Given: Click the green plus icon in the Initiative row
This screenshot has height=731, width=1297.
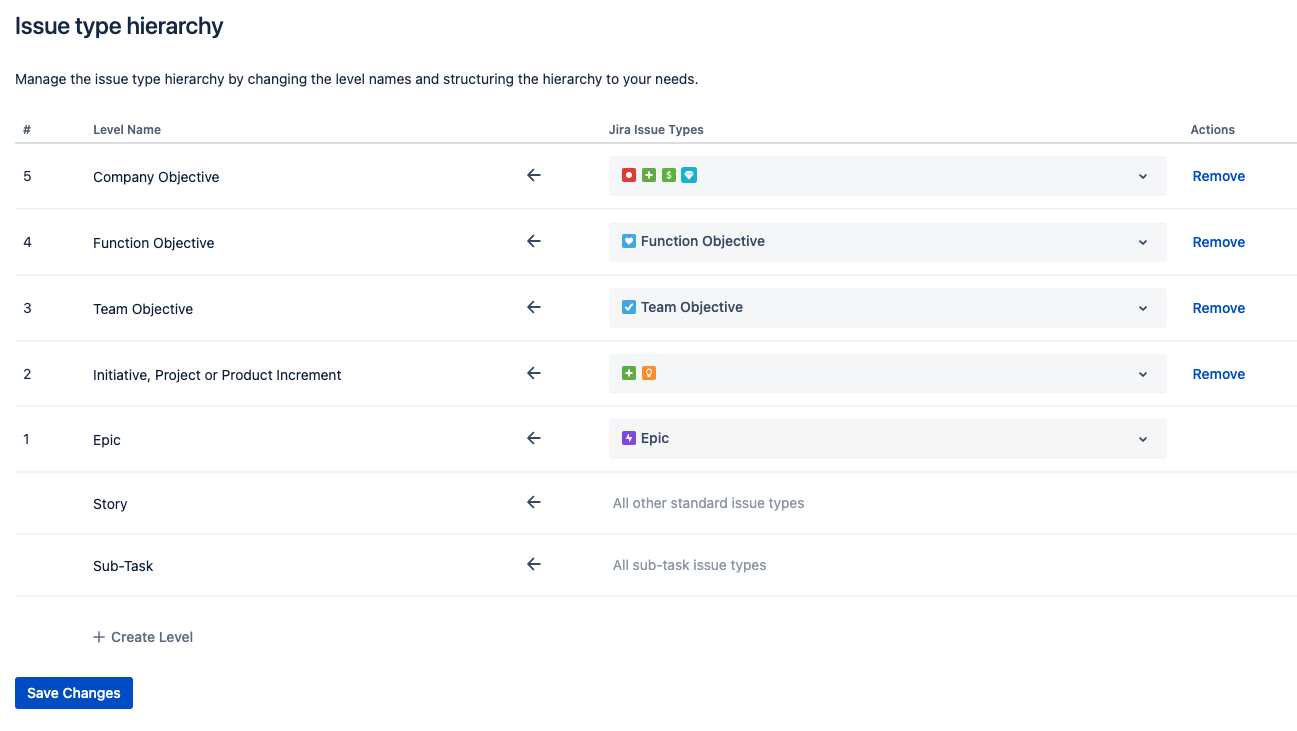Looking at the screenshot, I should (628, 372).
